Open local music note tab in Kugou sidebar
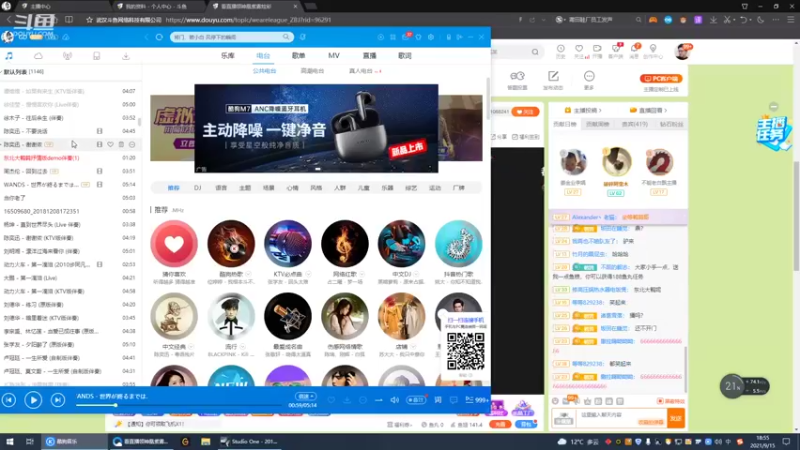 [x=9, y=56]
